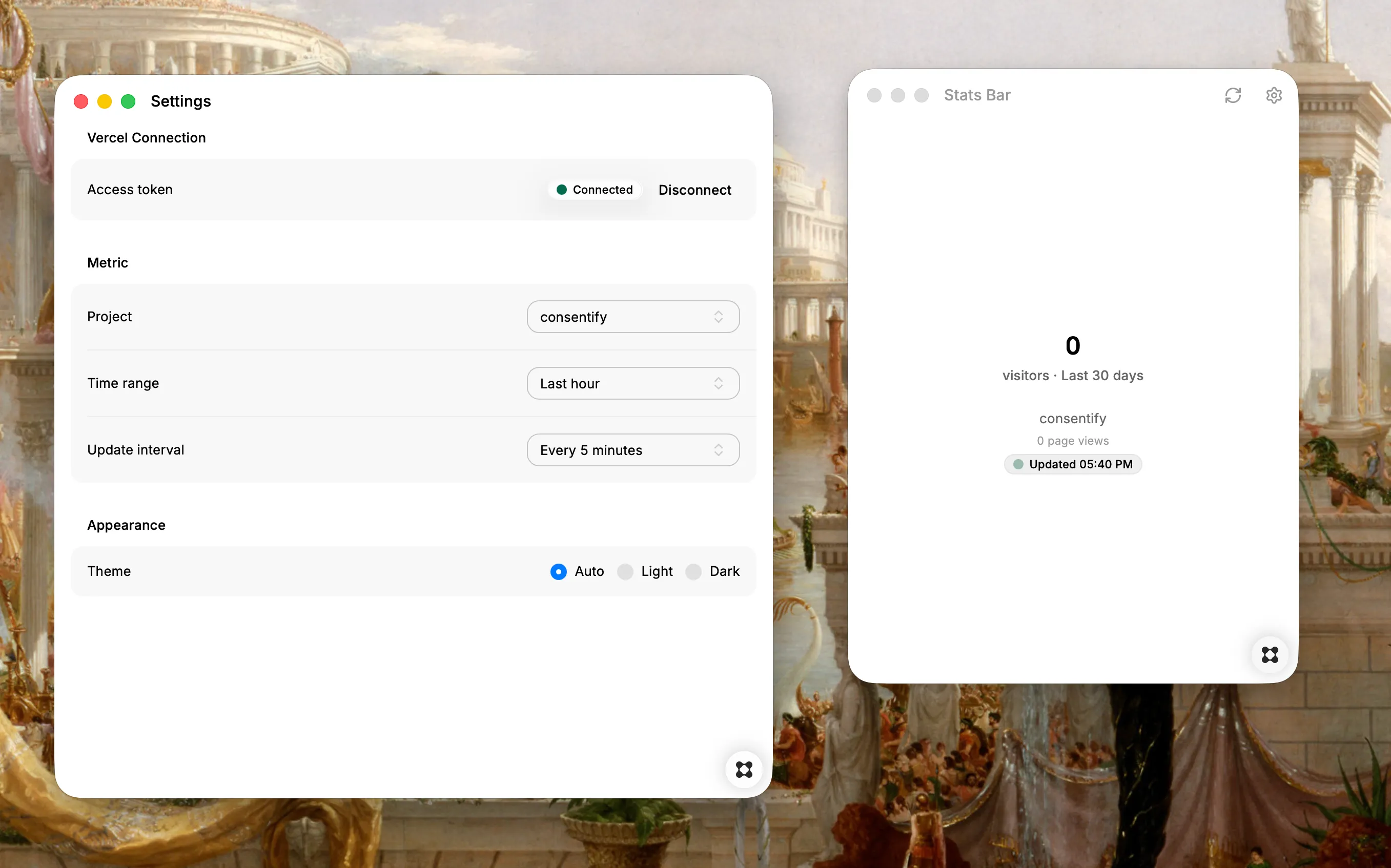The height and width of the screenshot is (868, 1391).
Task: Close the Settings window with red button
Action: pos(81,101)
